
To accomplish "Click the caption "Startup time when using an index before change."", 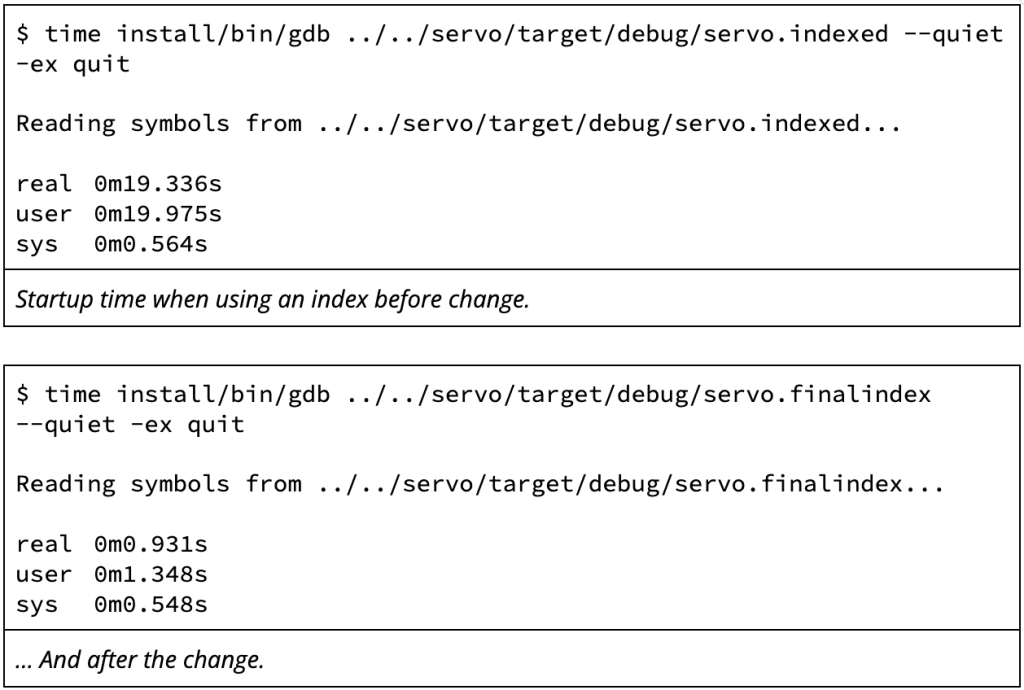I will (272, 299).
